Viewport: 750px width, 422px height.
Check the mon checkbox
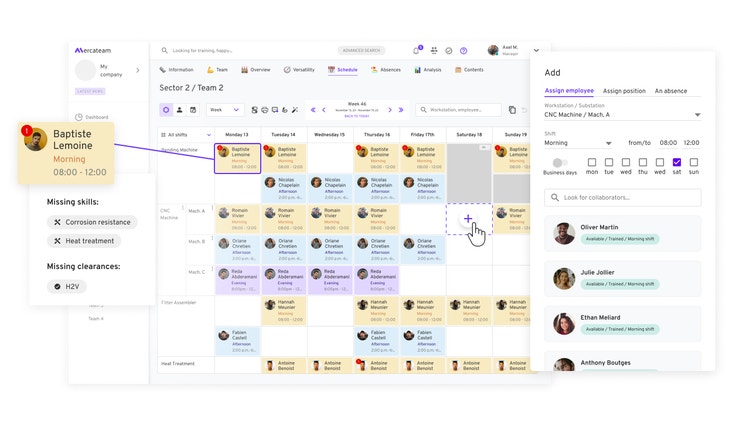pyautogui.click(x=592, y=162)
